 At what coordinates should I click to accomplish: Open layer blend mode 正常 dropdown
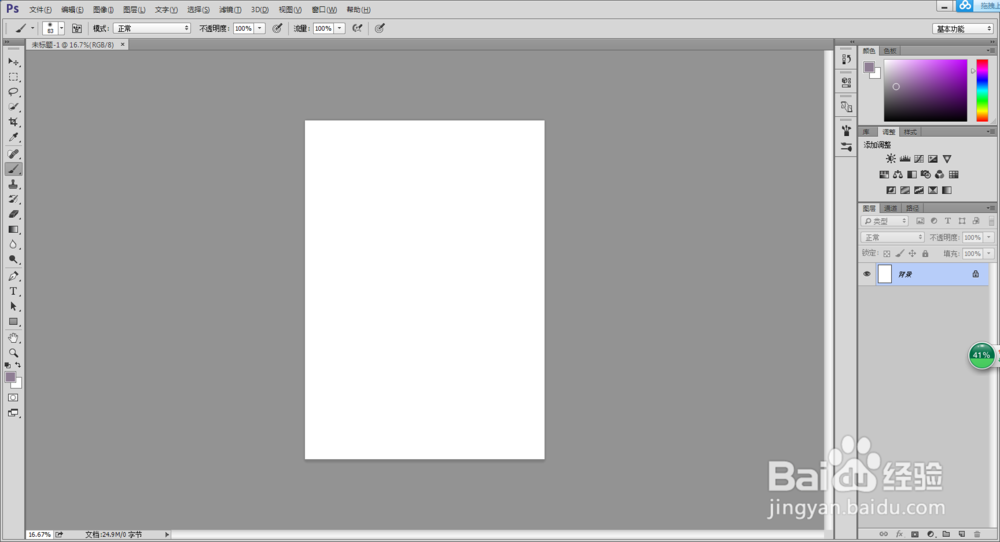click(892, 237)
